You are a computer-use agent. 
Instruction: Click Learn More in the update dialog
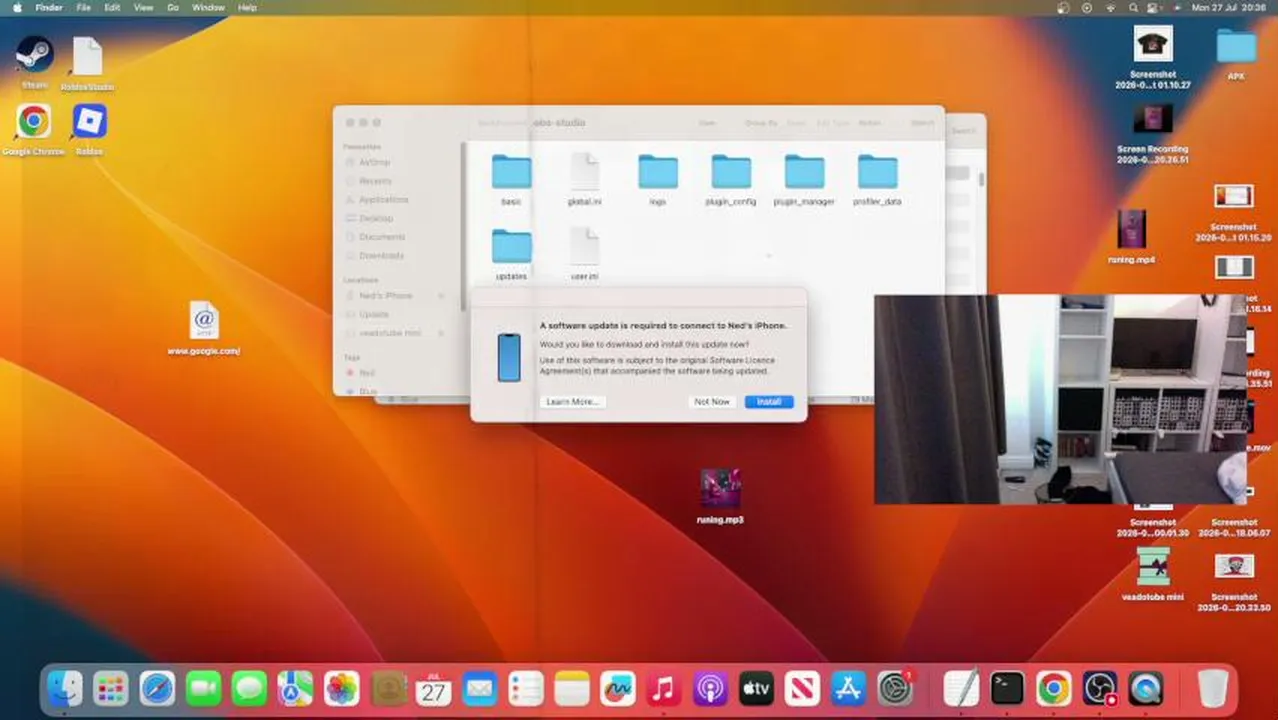572,401
